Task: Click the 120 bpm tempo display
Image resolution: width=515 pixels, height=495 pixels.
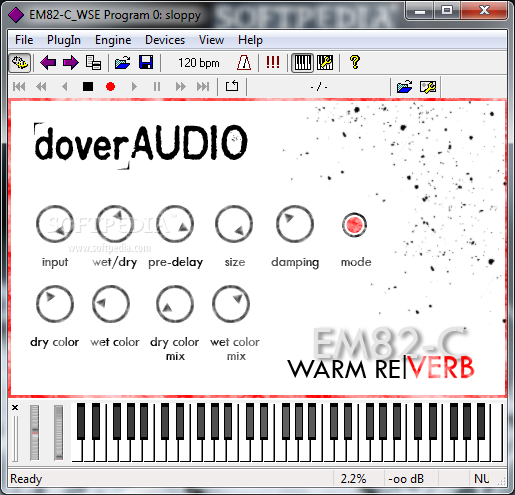Action: click(x=199, y=63)
